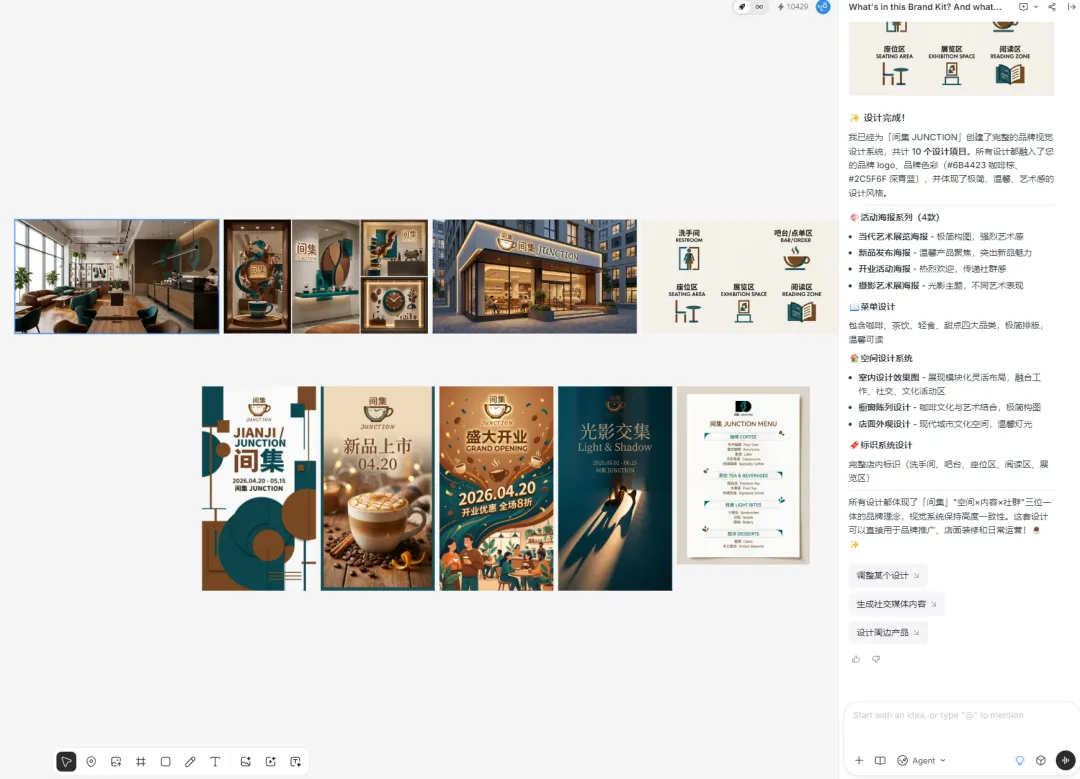Click the chat message input field
The image size is (1080, 779).
(x=959, y=724)
